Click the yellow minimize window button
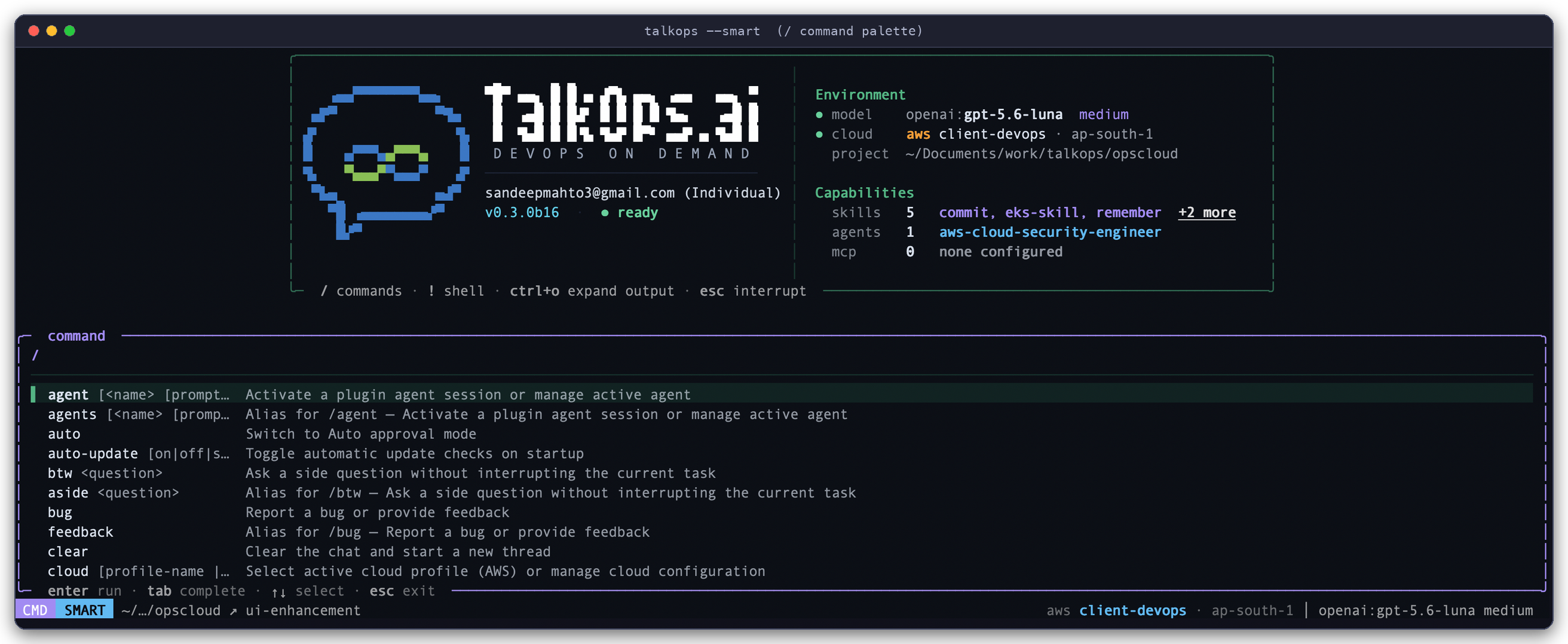 [52, 30]
